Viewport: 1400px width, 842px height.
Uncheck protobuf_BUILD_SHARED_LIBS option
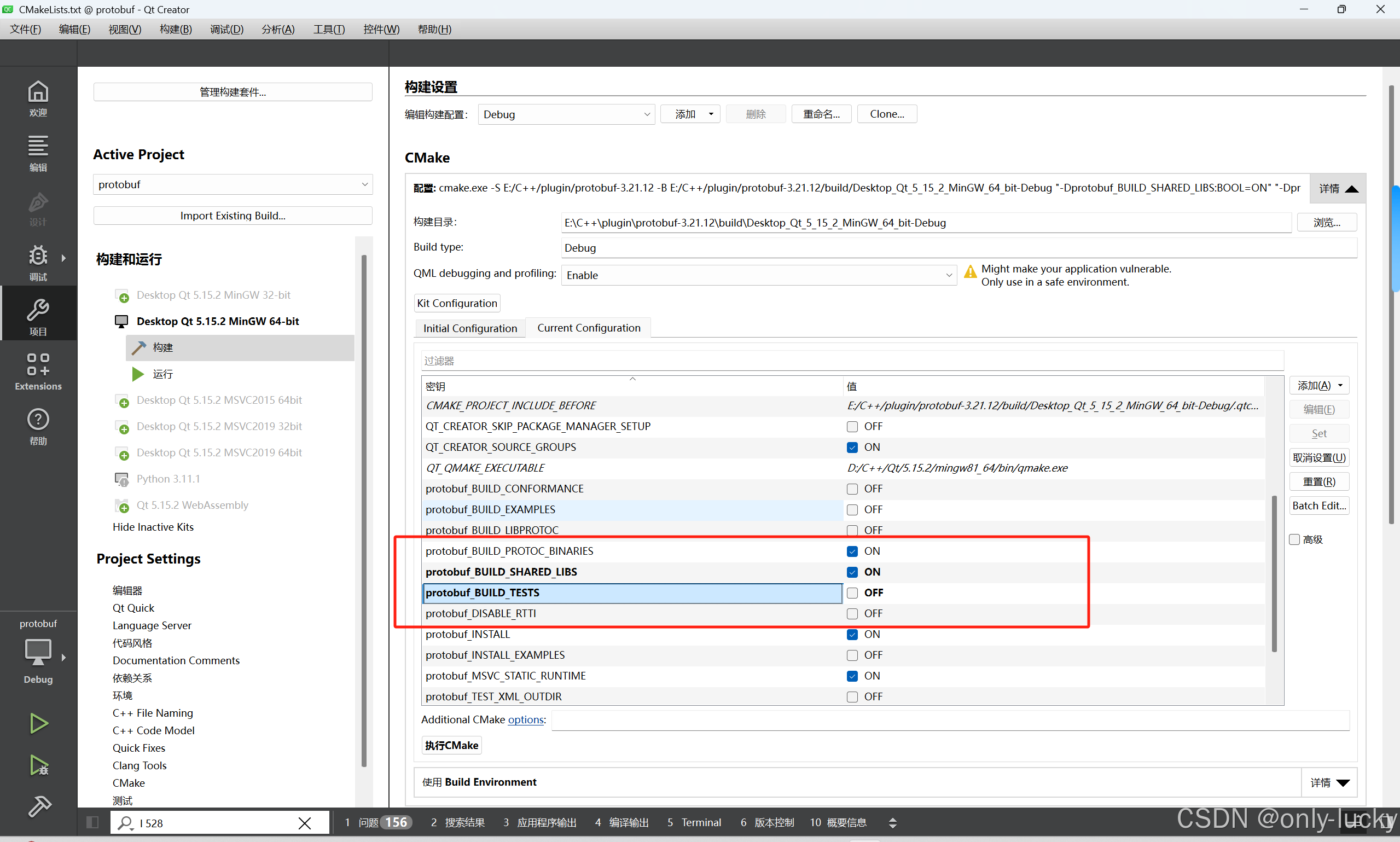(x=852, y=572)
